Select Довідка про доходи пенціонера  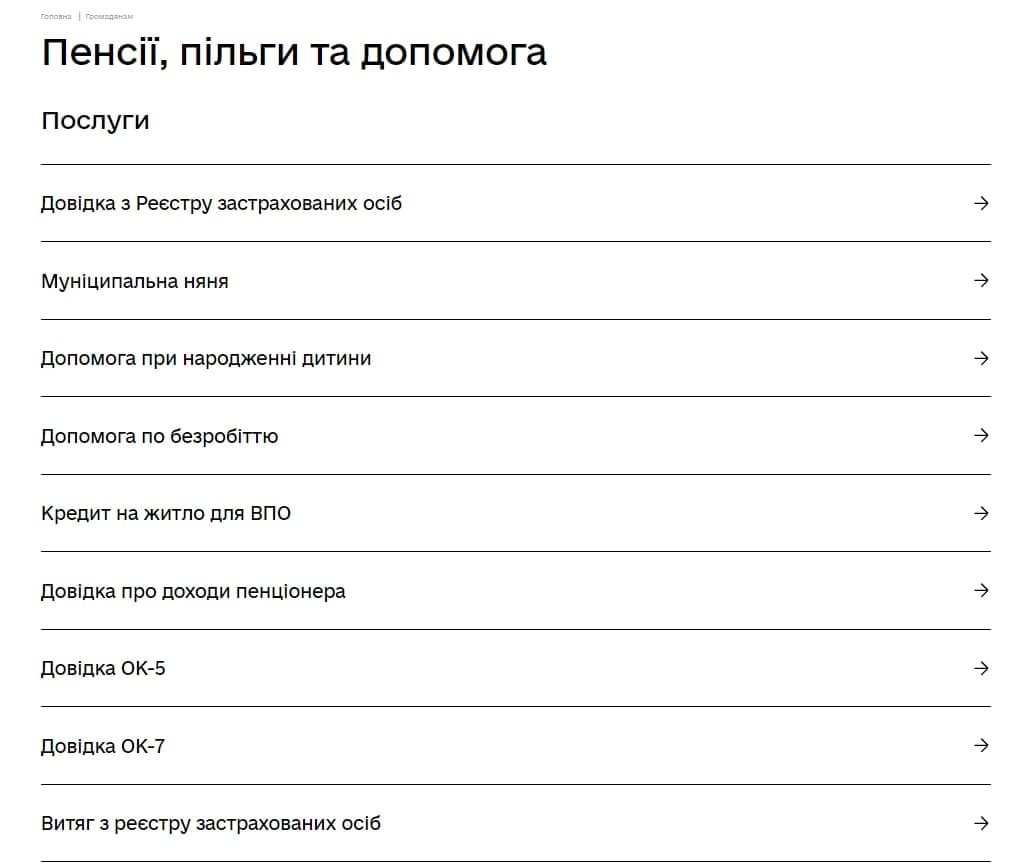click(x=193, y=592)
